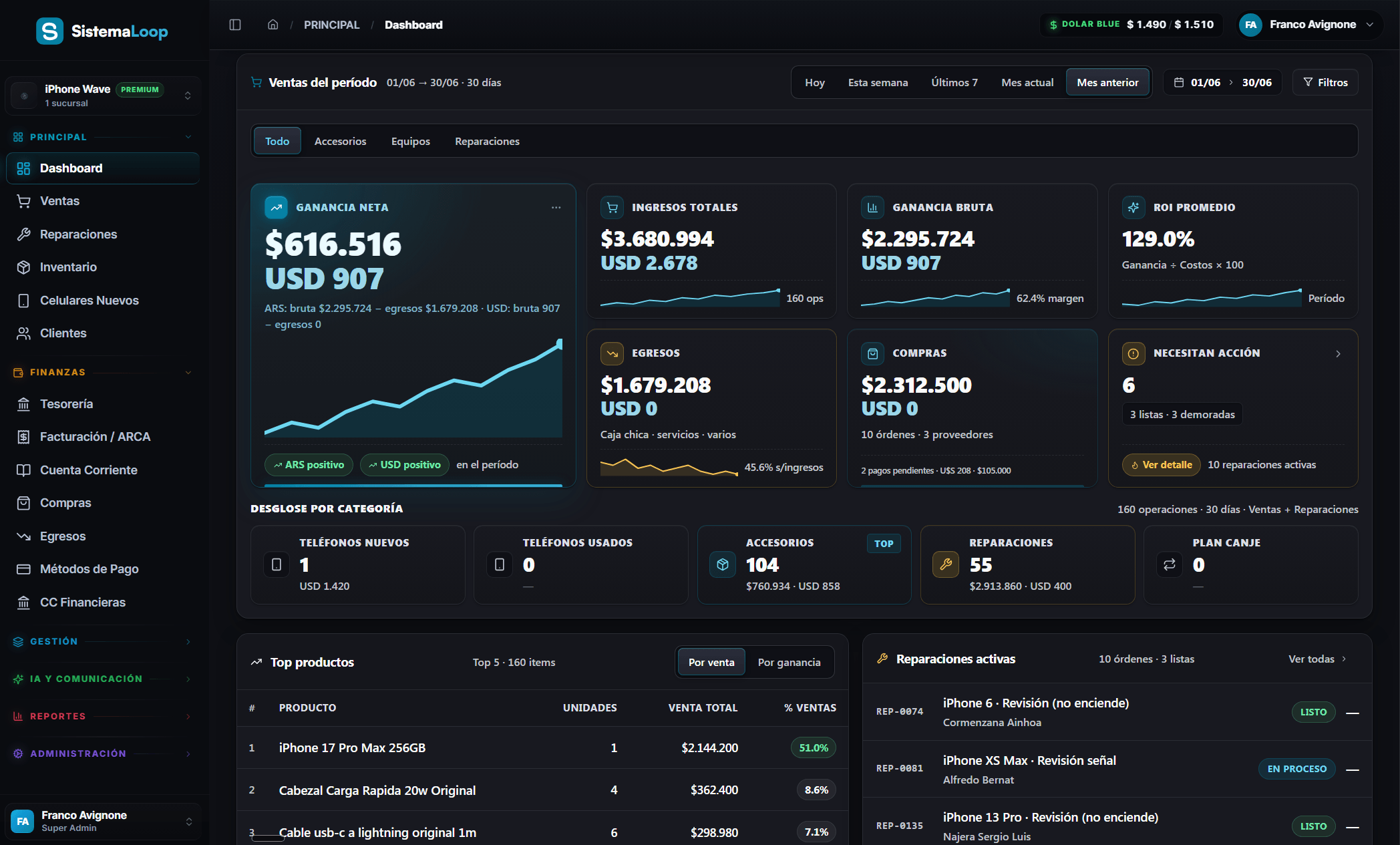Click the SistemaLoop logo
Screen dimensions: 1400x845
pos(102,31)
